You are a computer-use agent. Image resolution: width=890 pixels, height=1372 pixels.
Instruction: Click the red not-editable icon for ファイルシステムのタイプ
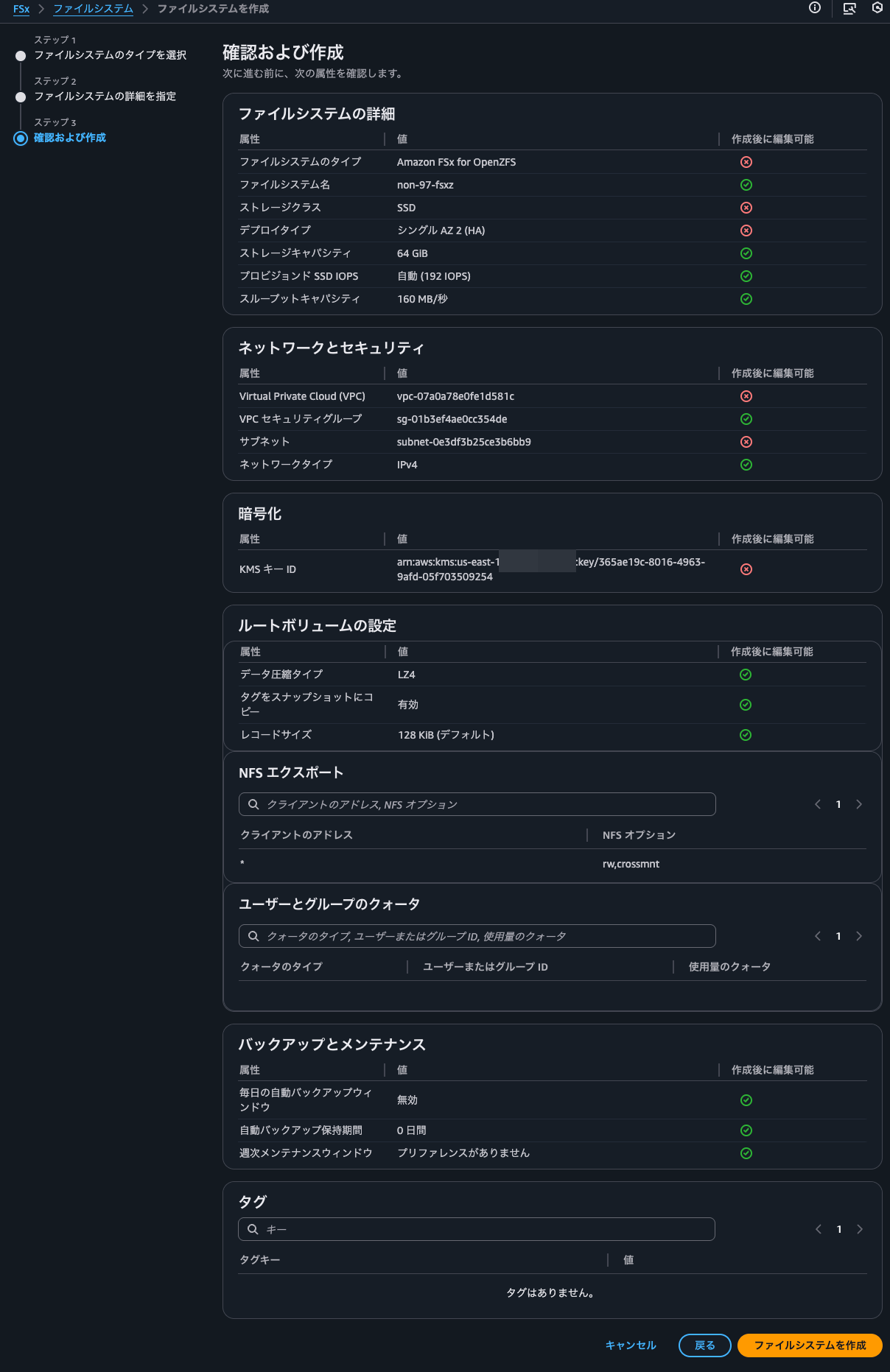click(746, 162)
